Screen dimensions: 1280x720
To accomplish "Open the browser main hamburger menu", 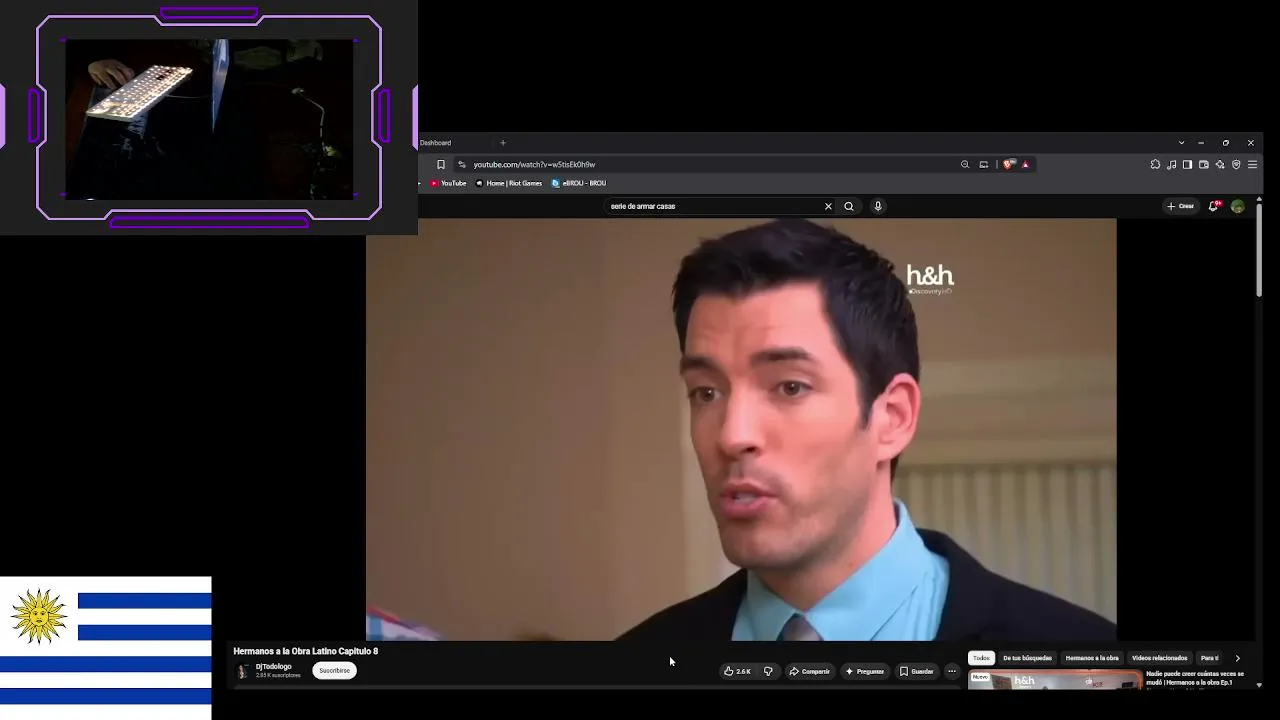I will click(1252, 165).
